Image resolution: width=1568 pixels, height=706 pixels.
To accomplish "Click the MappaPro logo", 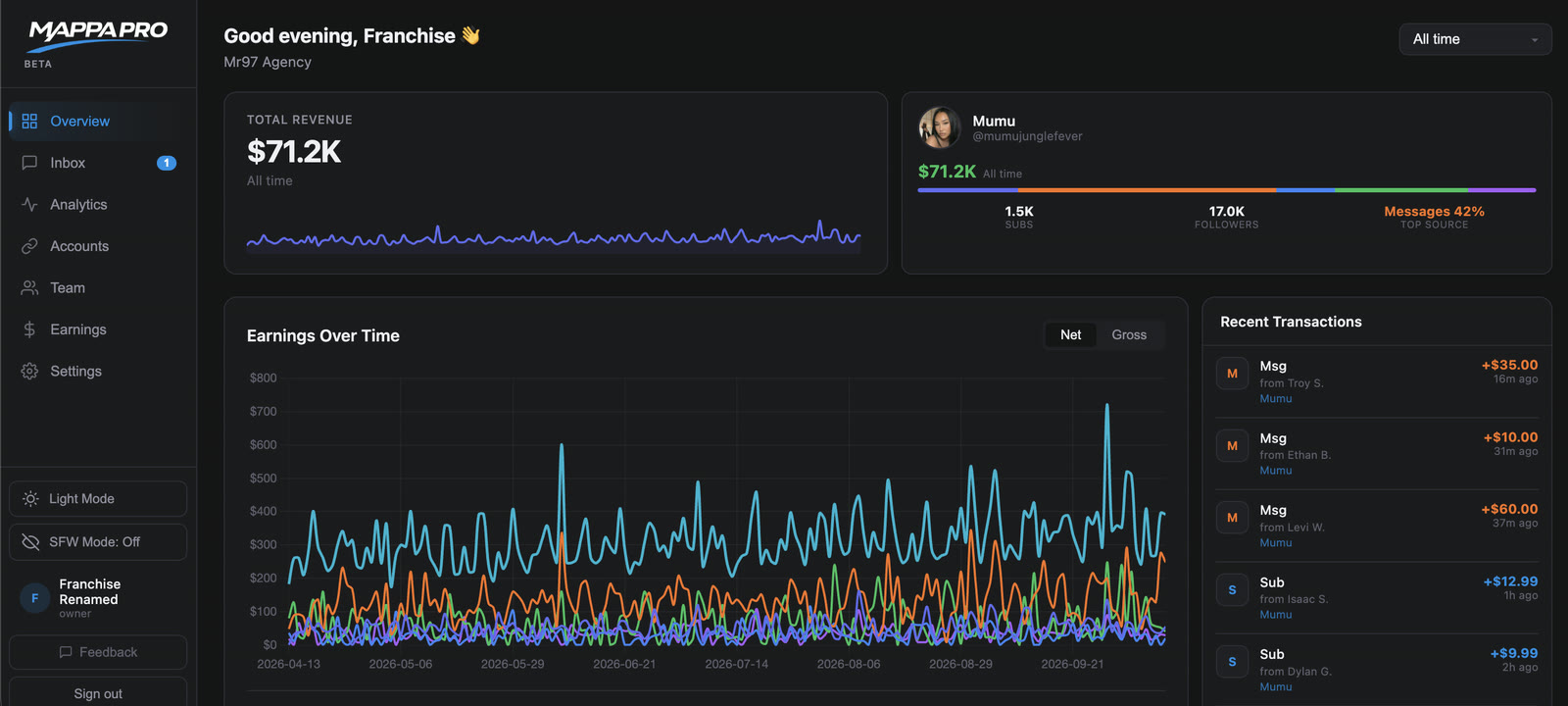I will pos(98,35).
